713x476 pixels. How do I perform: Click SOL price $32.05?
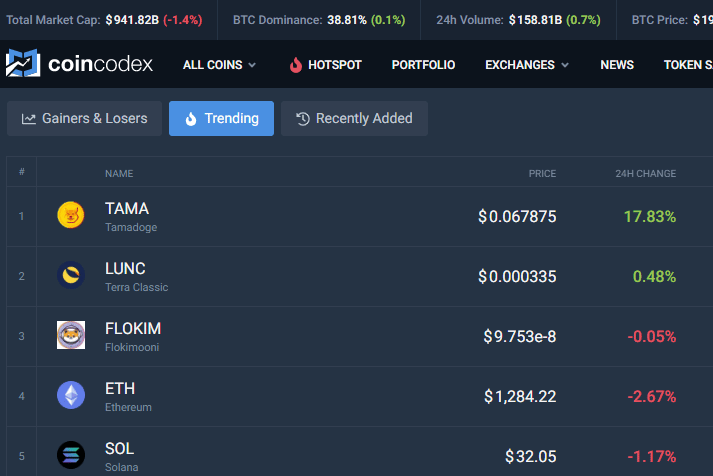pos(531,456)
